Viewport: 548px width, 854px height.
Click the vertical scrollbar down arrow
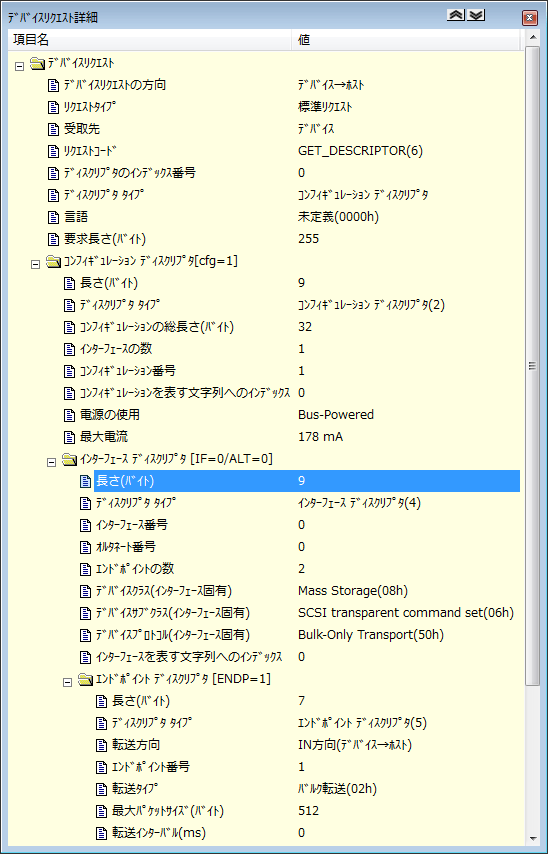532,838
